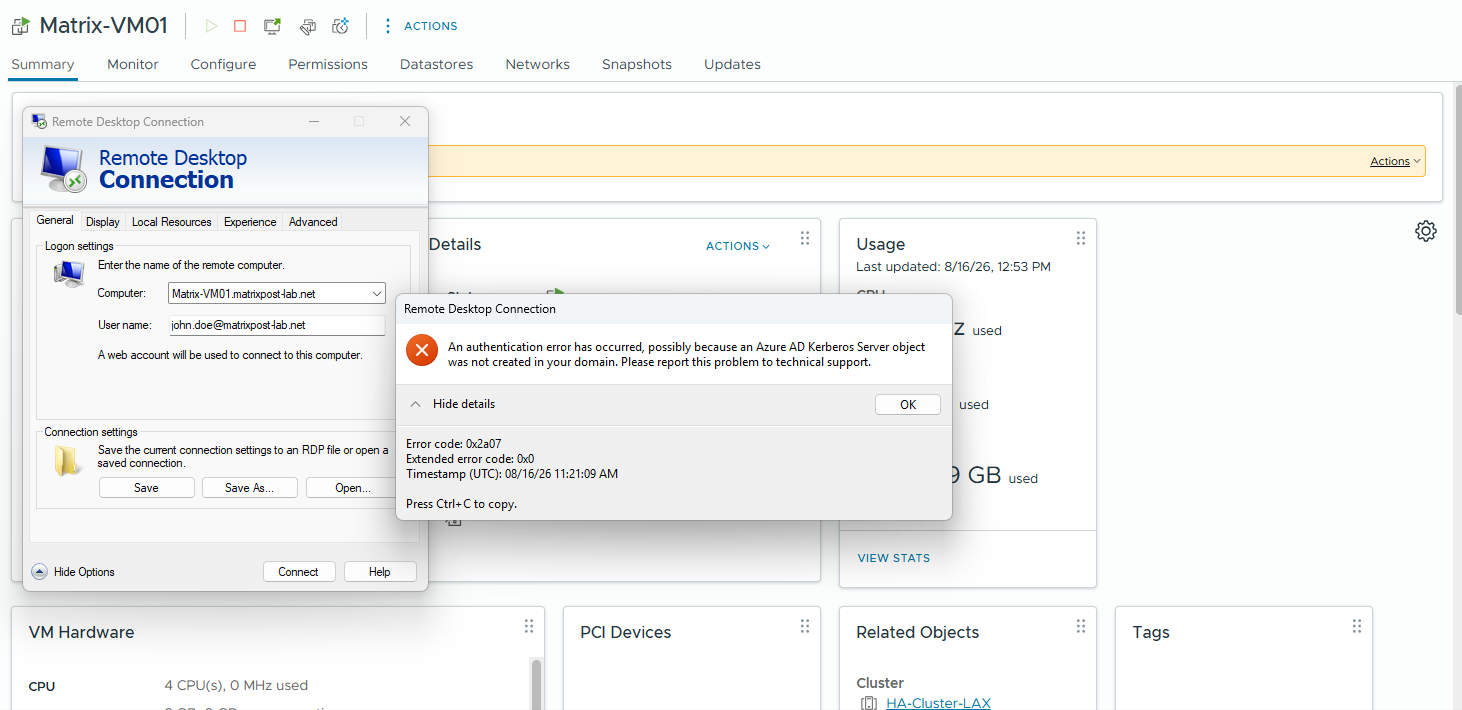Open the HA-Cluster-LAX link
The image size is (1462, 710).
click(x=938, y=703)
